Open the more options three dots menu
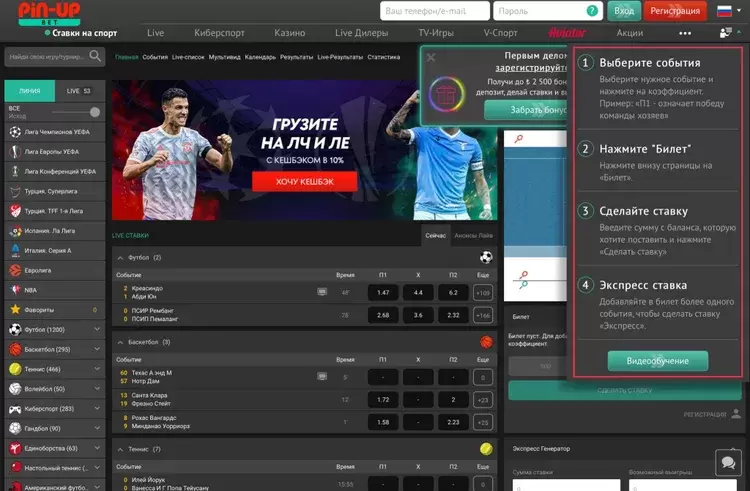The height and width of the screenshot is (491, 750). (685, 33)
